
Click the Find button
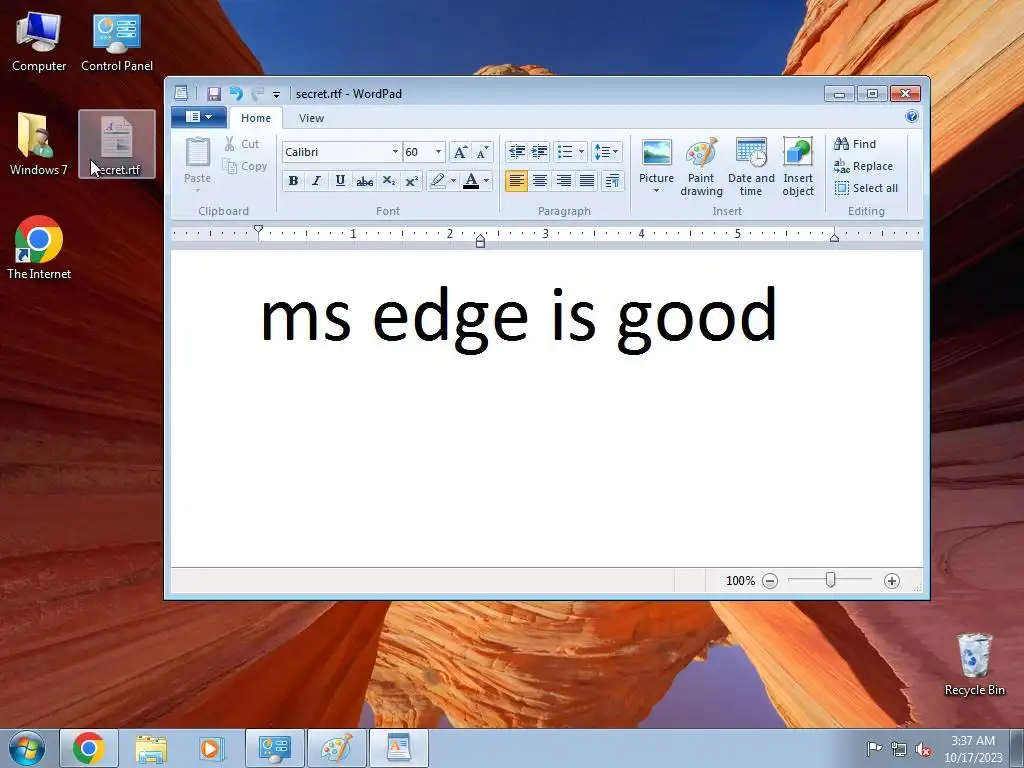(855, 144)
